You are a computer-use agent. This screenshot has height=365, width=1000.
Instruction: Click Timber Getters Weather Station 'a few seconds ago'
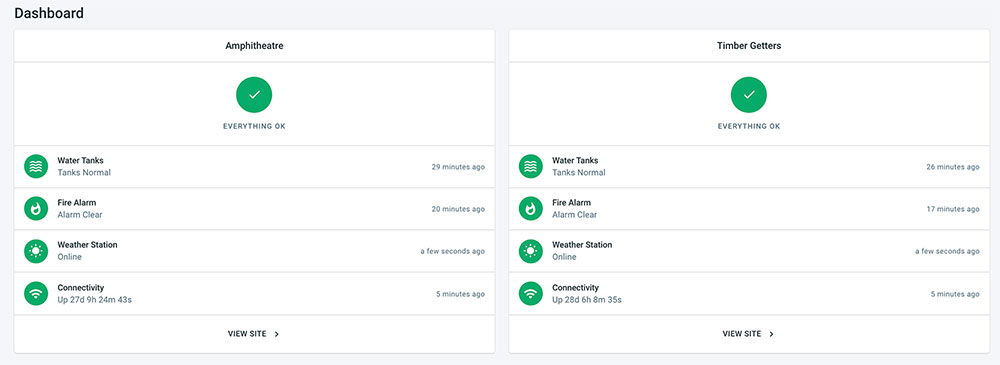(947, 251)
